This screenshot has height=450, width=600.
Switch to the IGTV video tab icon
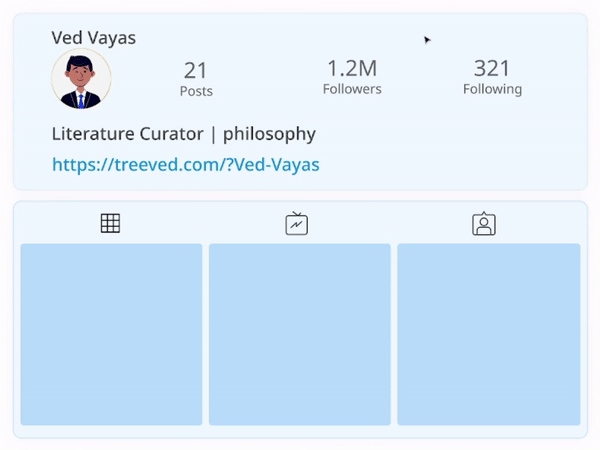tap(297, 223)
